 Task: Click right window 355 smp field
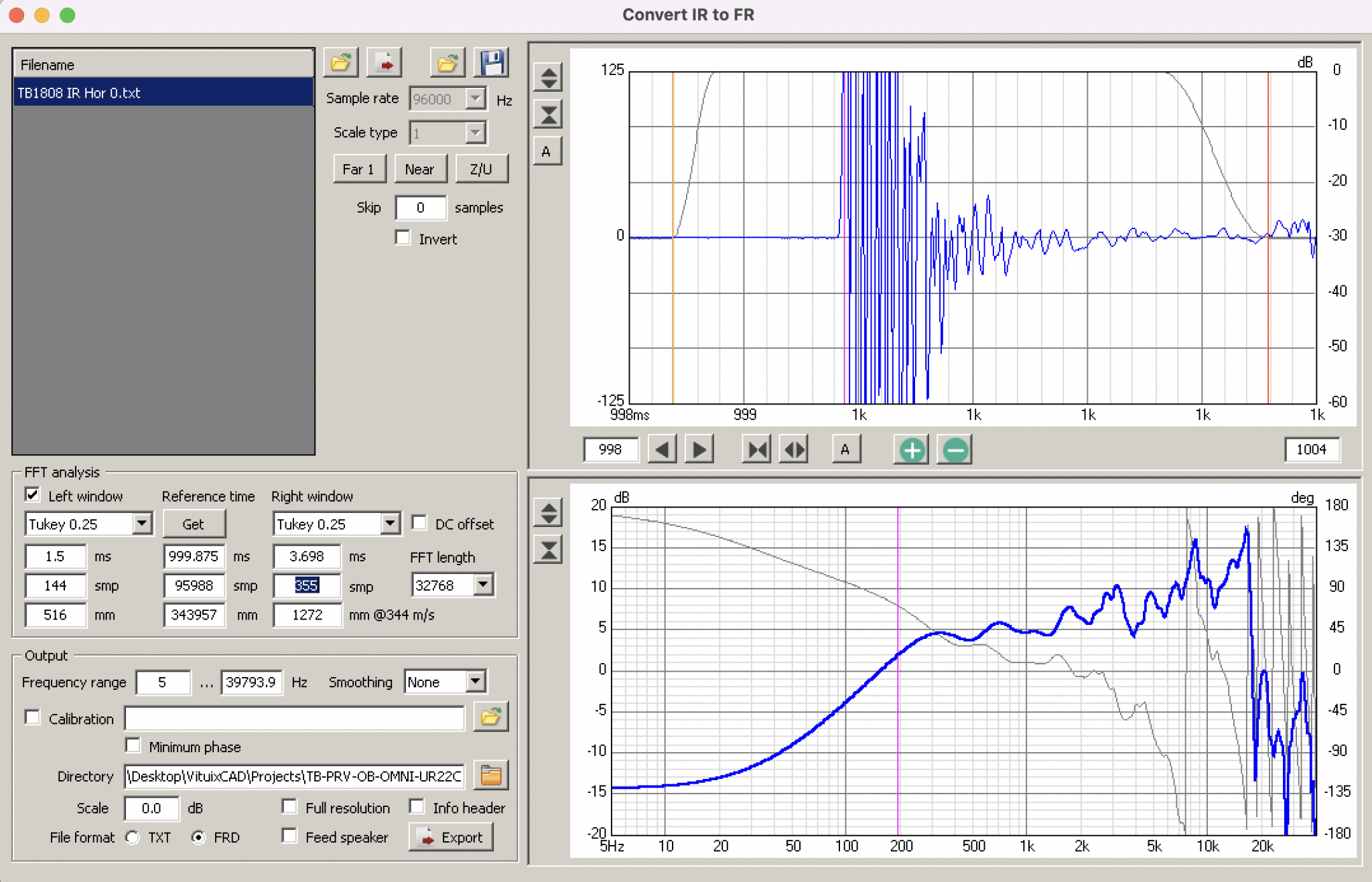307,586
